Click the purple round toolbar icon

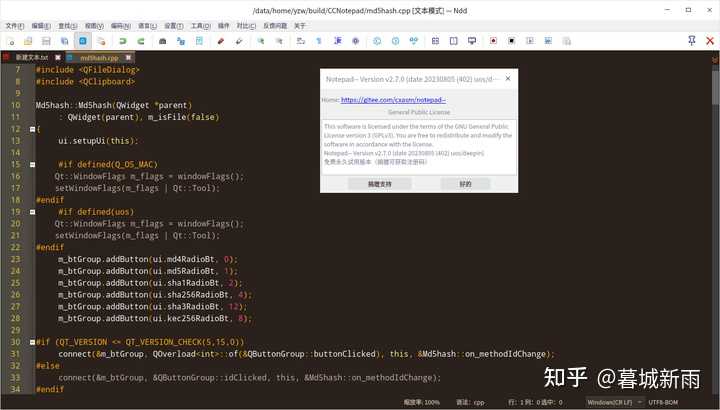click(355, 41)
